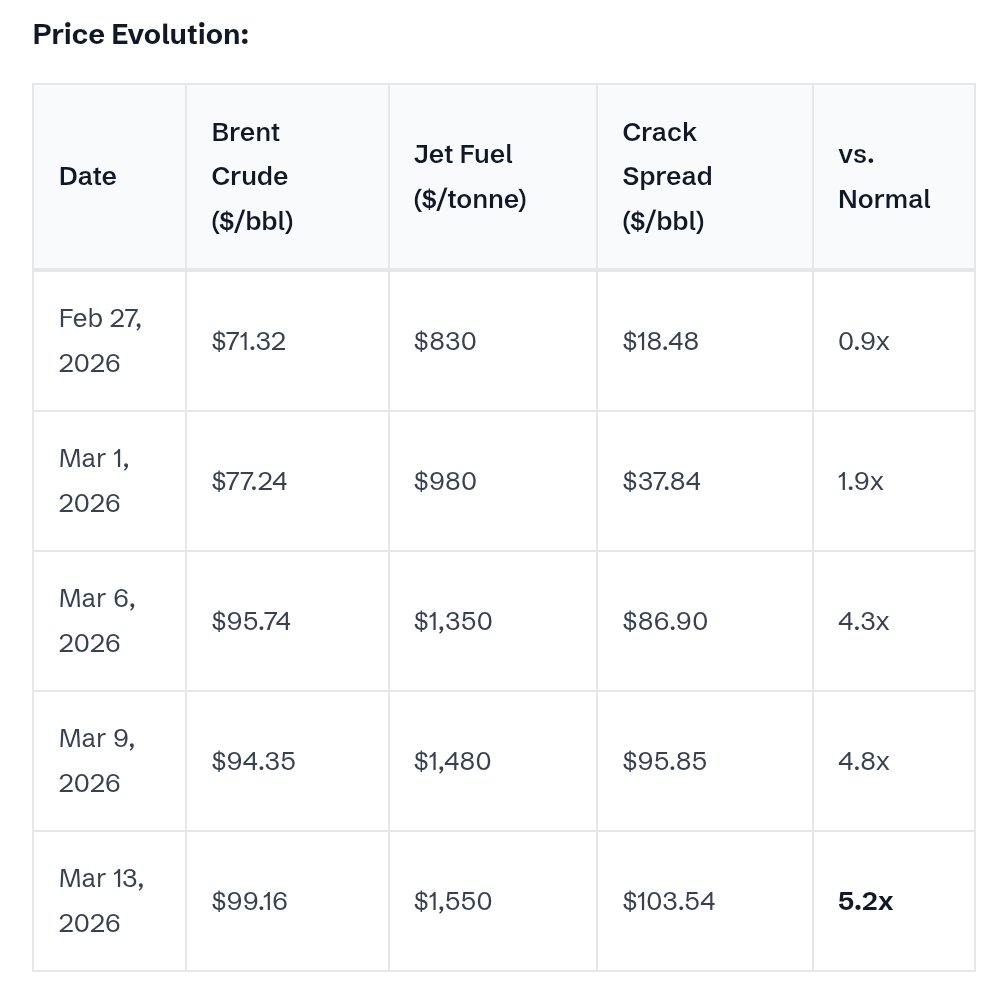Image resolution: width=1008 pixels, height=999 pixels.
Task: Select the 1.9x multiplier cell
Action: pos(861,481)
